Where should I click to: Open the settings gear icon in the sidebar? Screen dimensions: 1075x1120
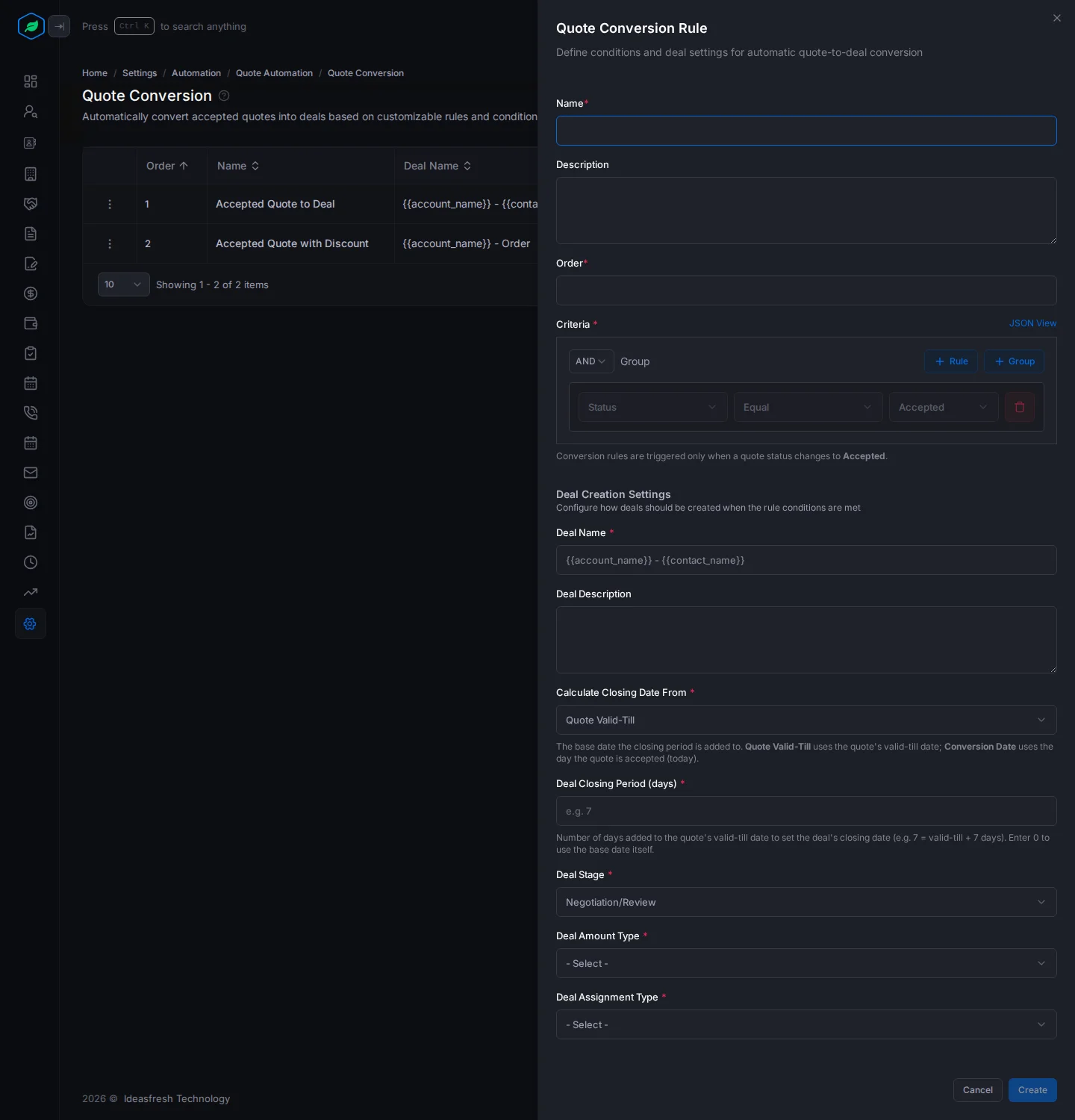(x=31, y=623)
